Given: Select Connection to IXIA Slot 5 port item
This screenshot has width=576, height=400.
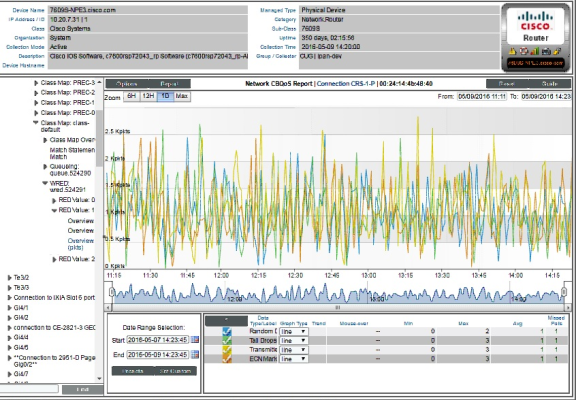Looking at the screenshot, I should [54, 298].
